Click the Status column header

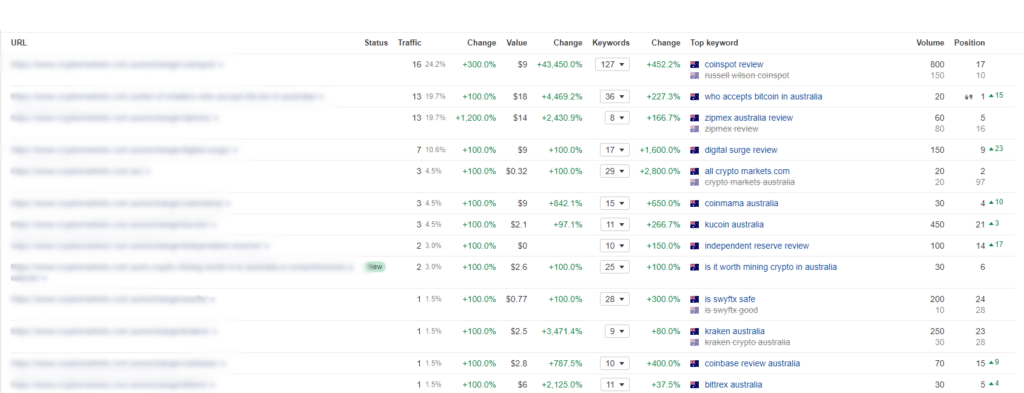[x=376, y=43]
